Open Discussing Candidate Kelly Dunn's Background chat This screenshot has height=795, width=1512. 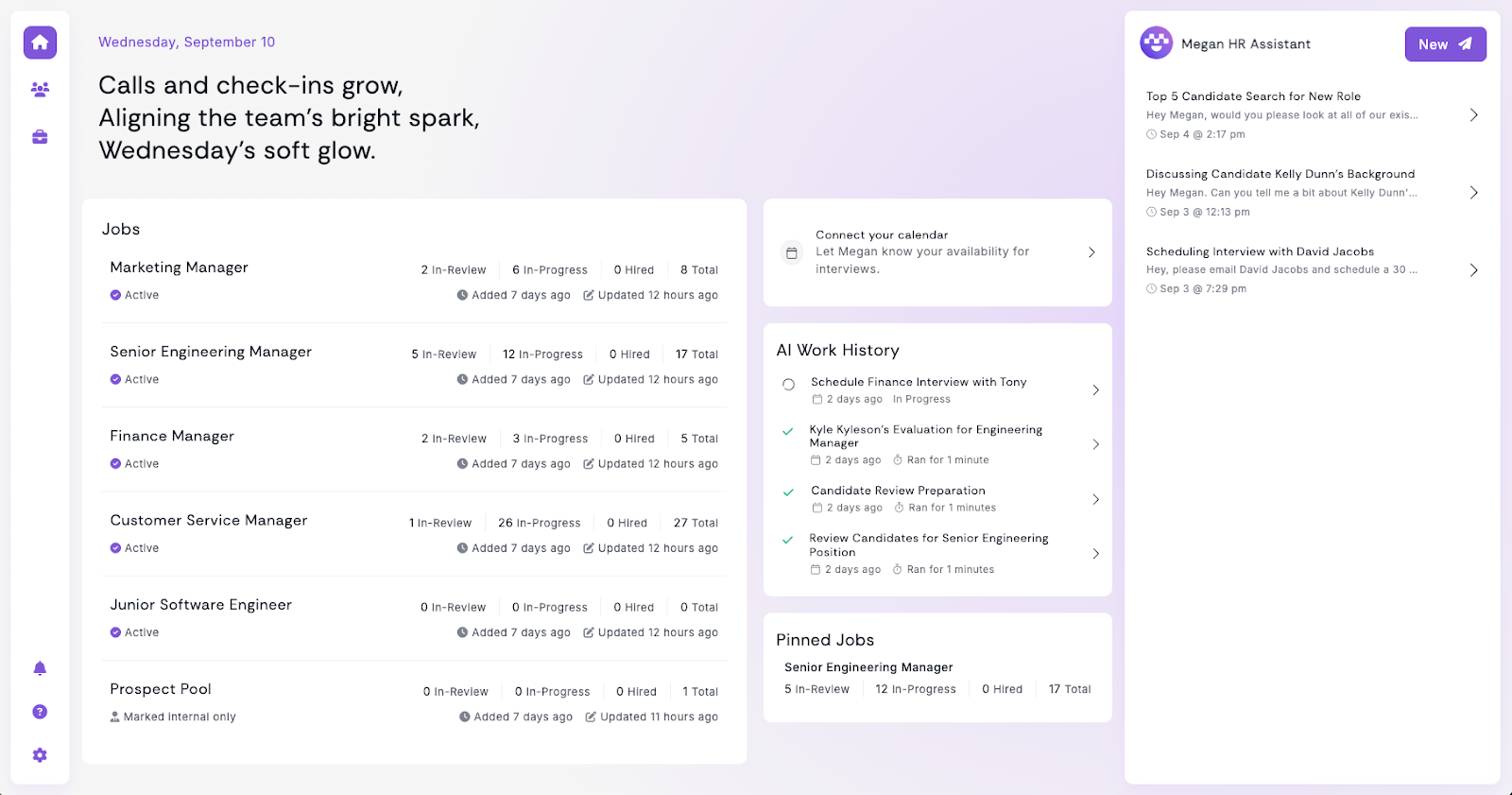pyautogui.click(x=1280, y=174)
